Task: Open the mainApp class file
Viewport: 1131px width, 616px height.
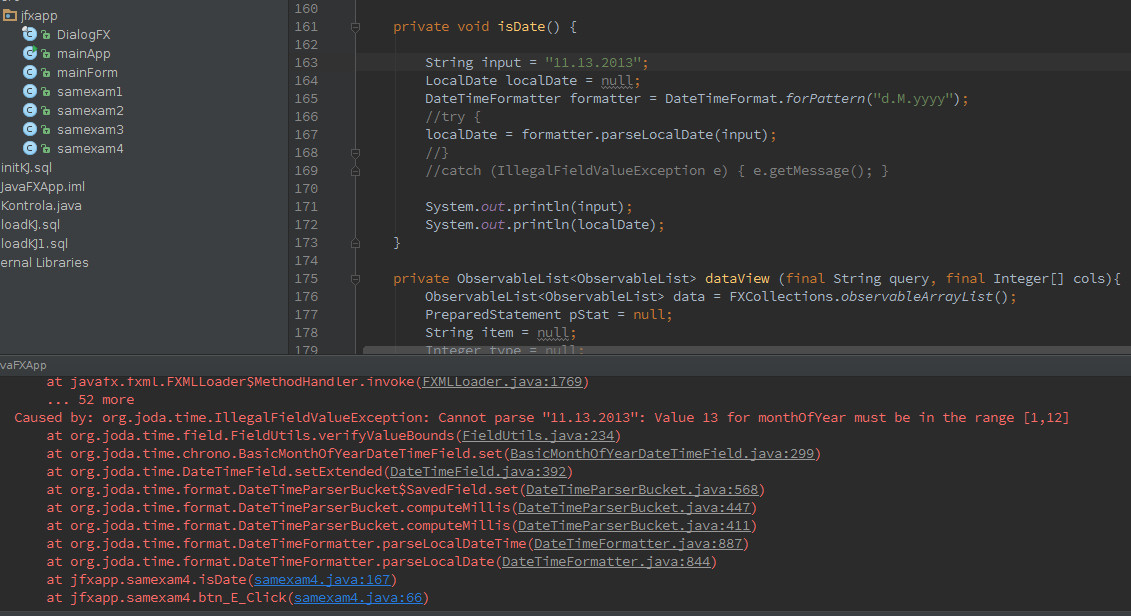Action: [x=83, y=53]
